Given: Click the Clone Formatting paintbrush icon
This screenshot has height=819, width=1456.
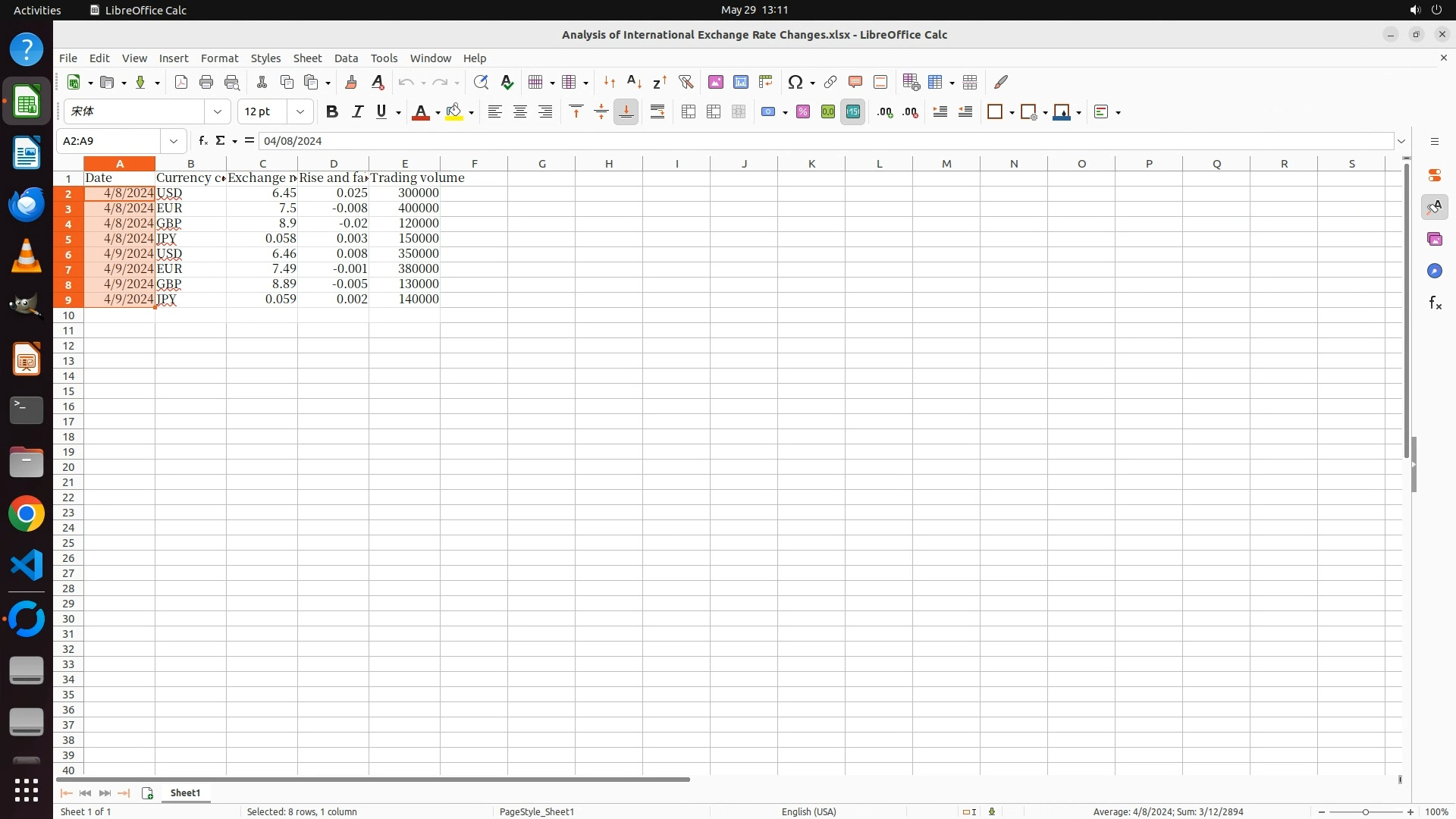Looking at the screenshot, I should click(351, 82).
